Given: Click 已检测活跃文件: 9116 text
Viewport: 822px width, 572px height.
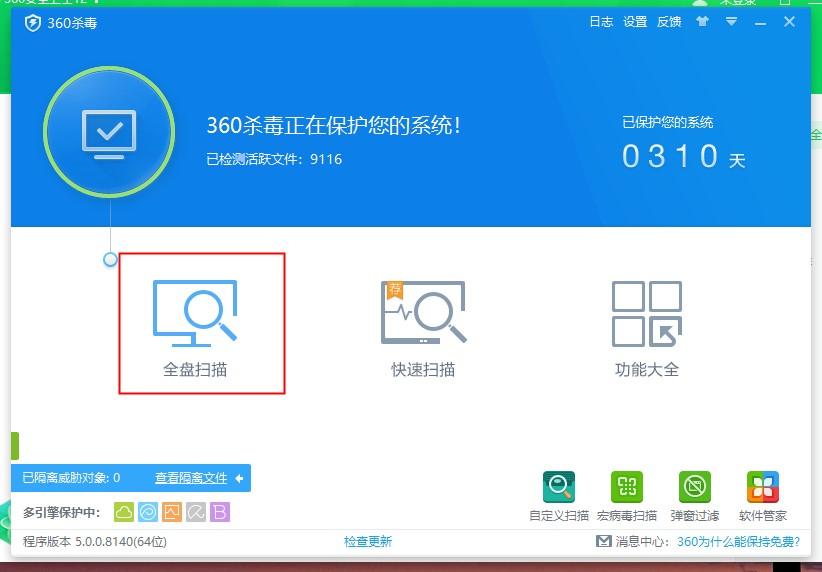Looking at the screenshot, I should coord(274,159).
